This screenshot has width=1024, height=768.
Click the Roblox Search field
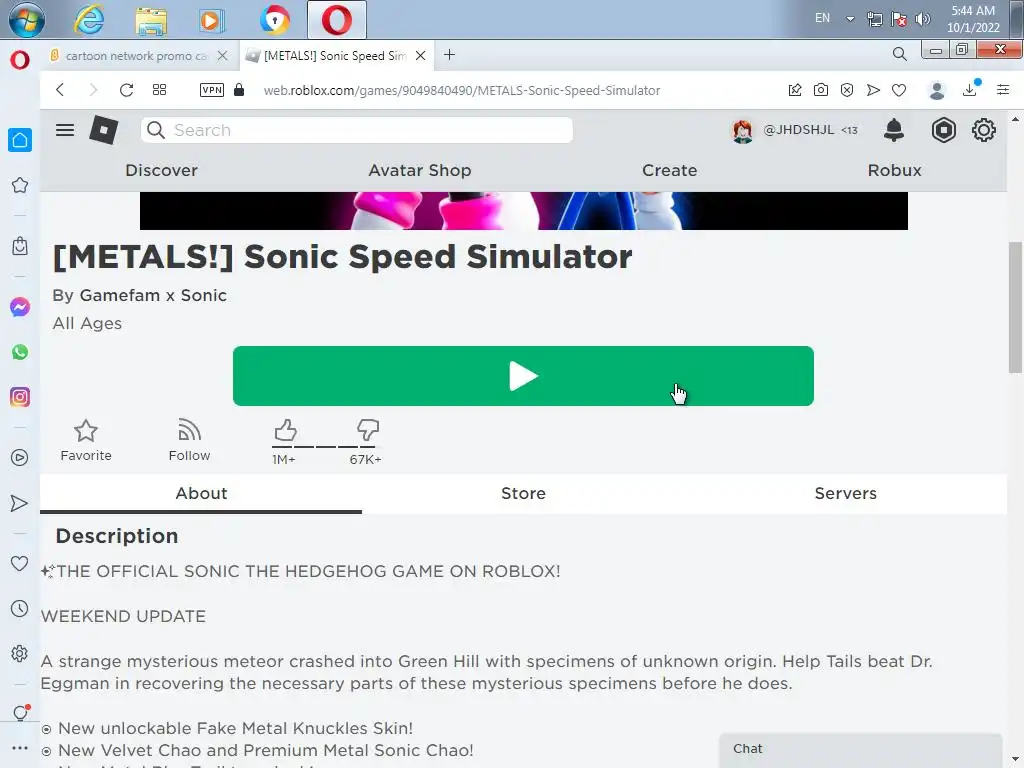pyautogui.click(x=357, y=130)
